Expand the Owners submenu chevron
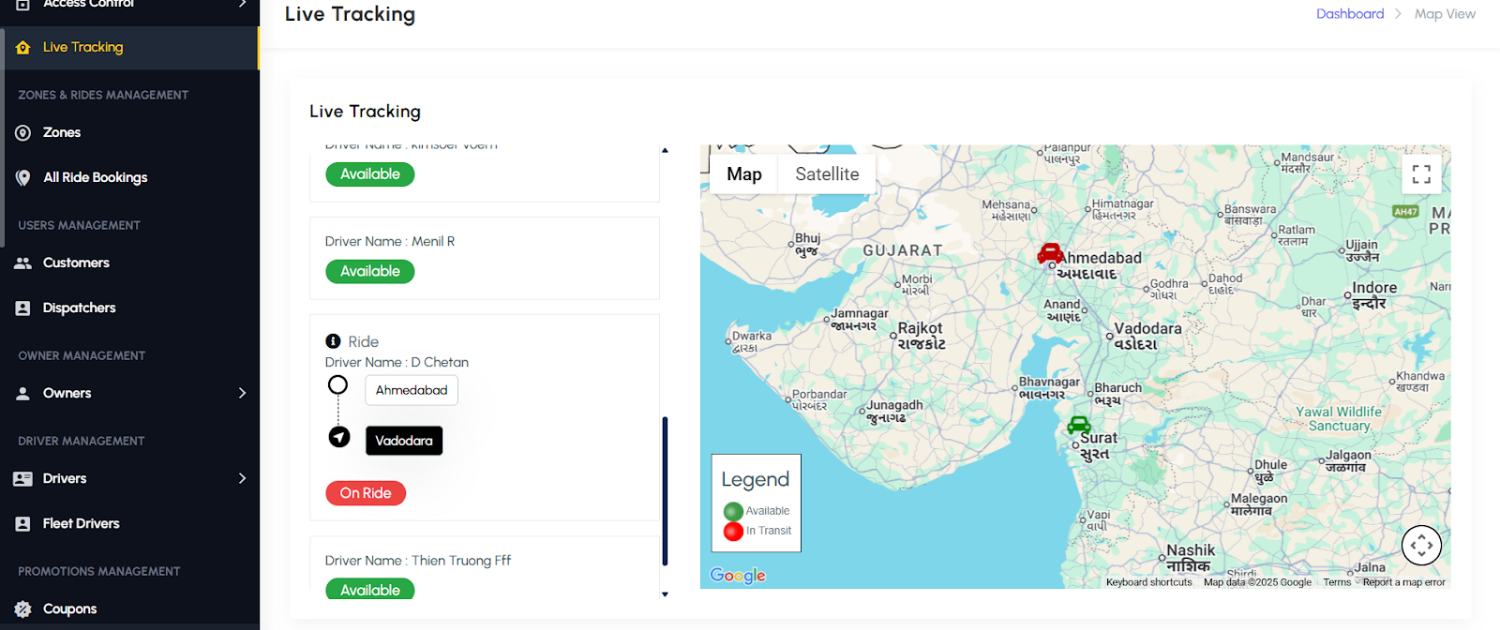 click(242, 393)
